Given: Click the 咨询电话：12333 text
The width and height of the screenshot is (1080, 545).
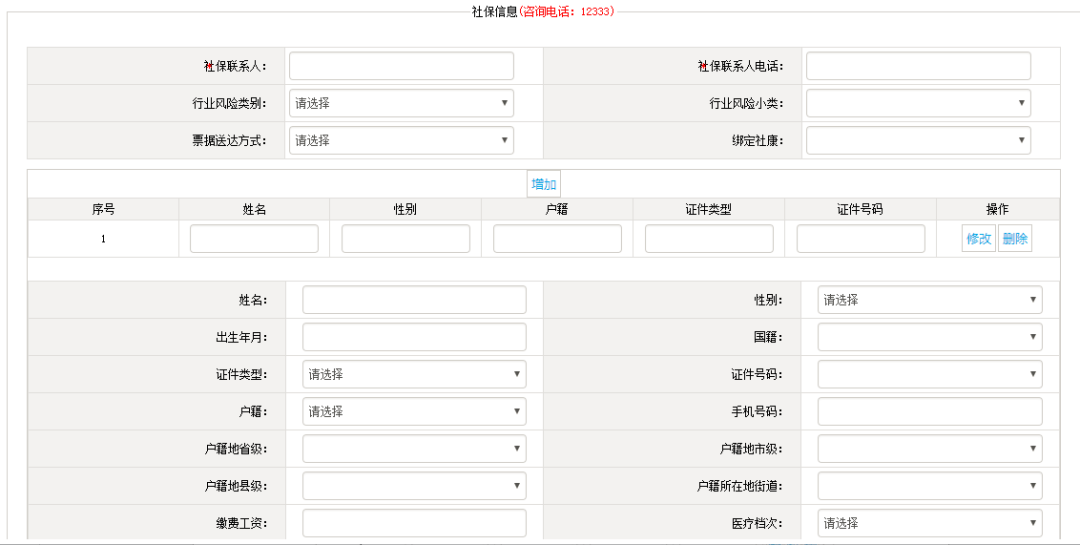Looking at the screenshot, I should point(565,11).
